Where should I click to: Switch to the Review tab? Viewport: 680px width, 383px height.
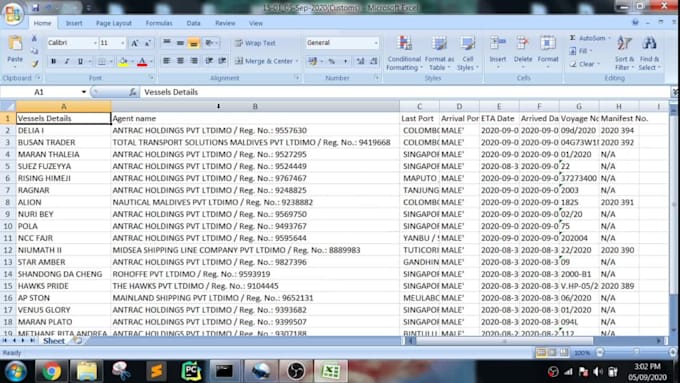pyautogui.click(x=225, y=23)
